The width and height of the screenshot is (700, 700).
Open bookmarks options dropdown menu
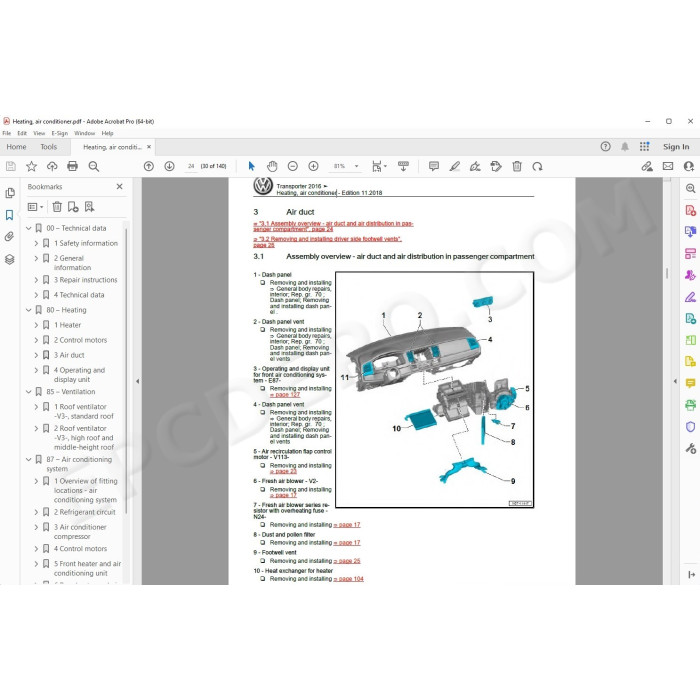[35, 207]
